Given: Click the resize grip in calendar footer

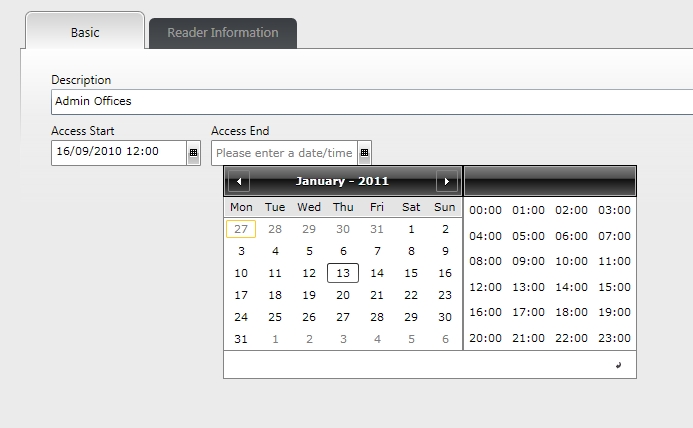Looking at the screenshot, I should click(x=619, y=366).
